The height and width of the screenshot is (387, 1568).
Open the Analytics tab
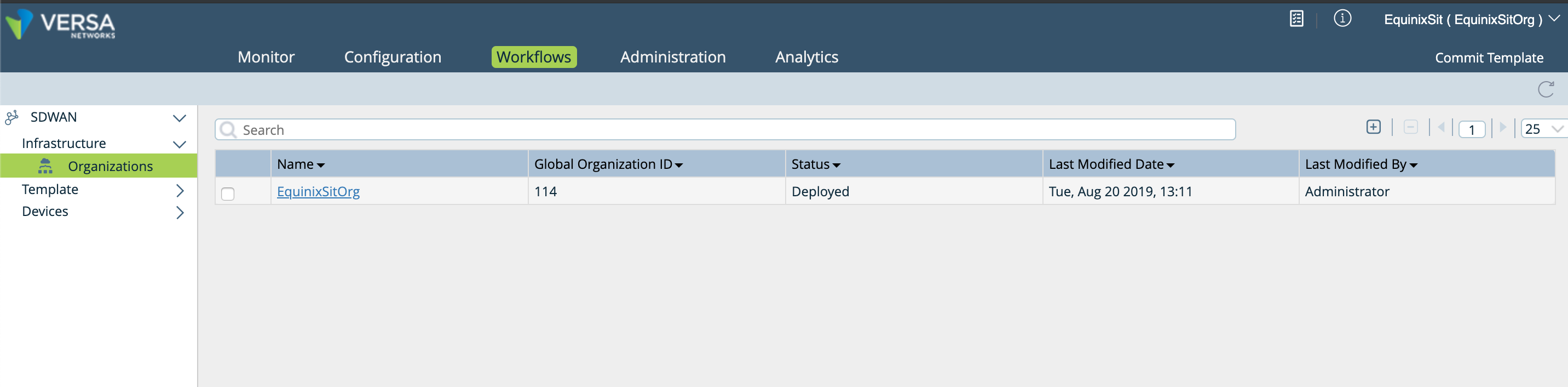tap(806, 56)
